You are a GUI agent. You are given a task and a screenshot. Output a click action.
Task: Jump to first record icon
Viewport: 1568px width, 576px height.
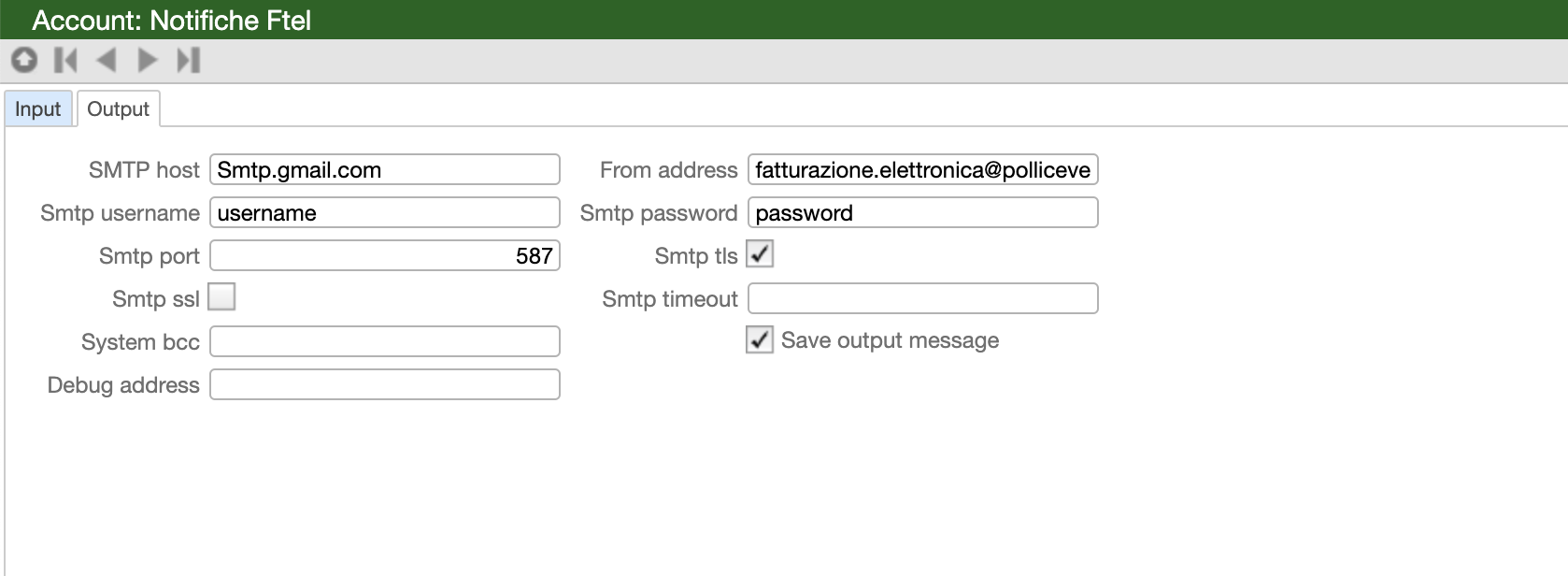coord(65,61)
